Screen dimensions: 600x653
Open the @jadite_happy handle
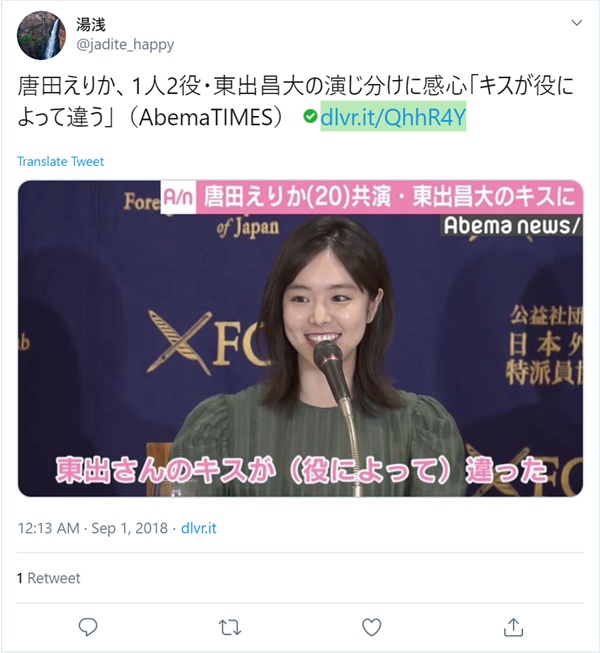[x=125, y=44]
